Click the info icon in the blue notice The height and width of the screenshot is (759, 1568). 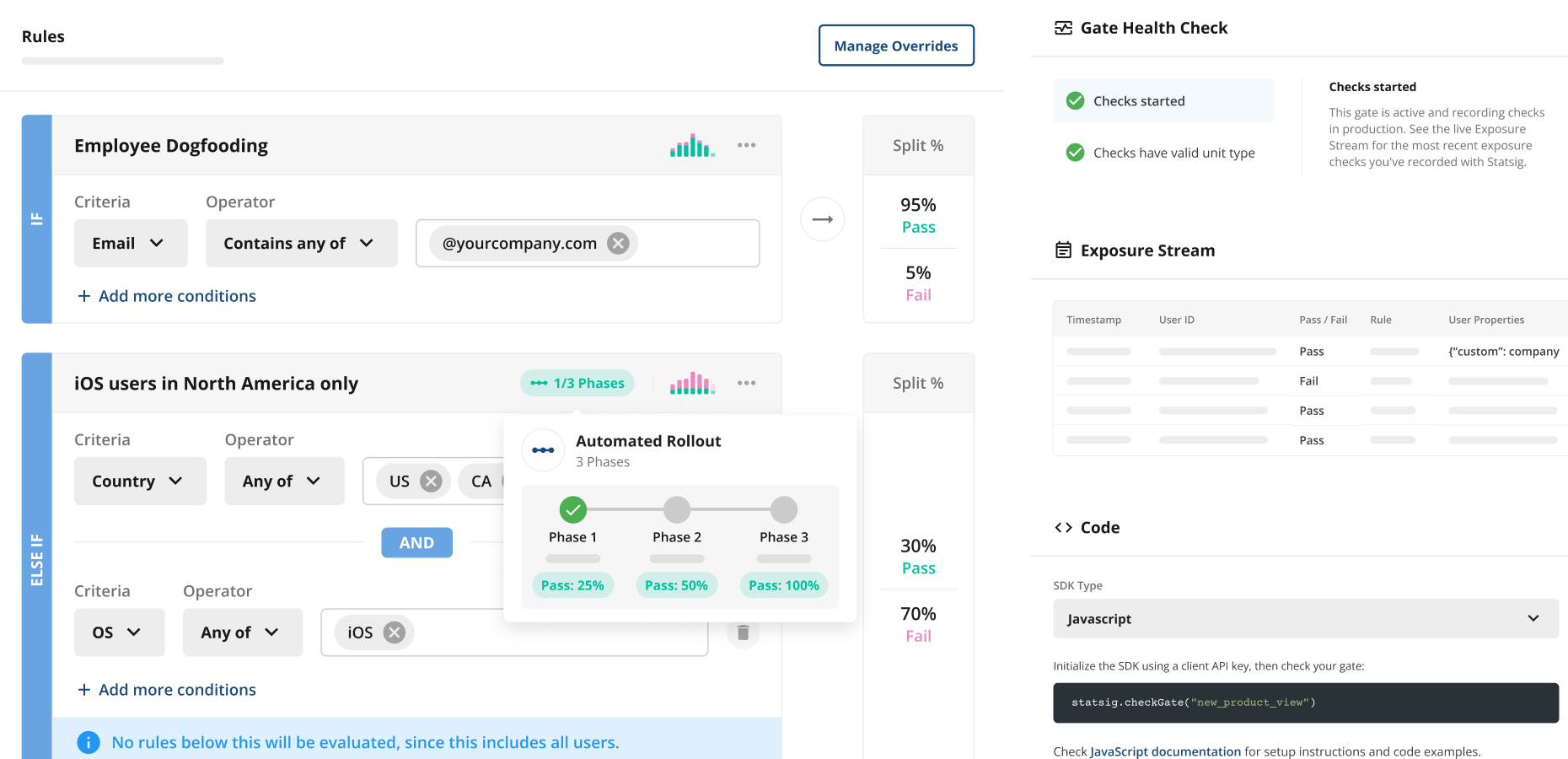tap(88, 742)
